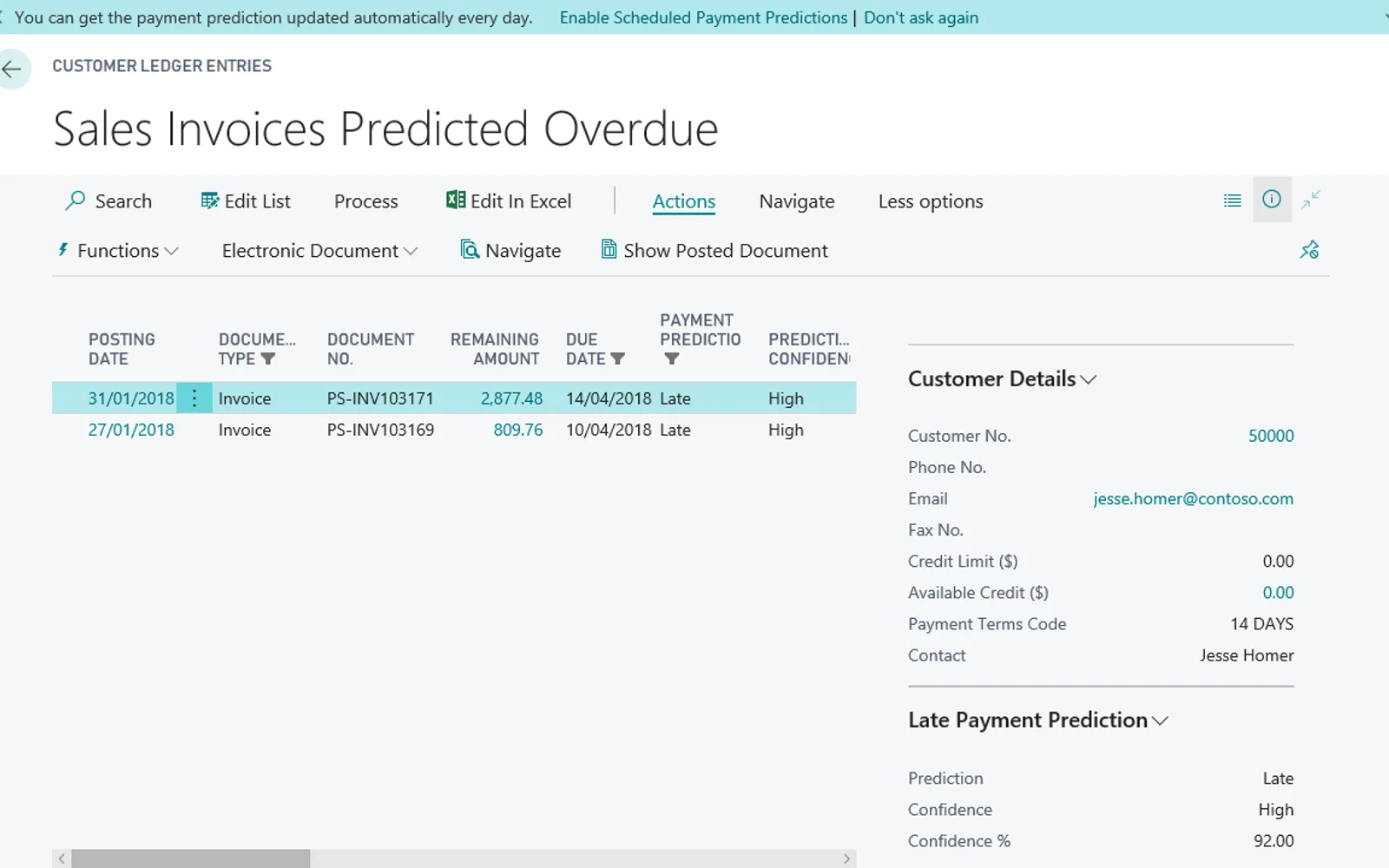Open the Navigate menu tab
Image resolution: width=1389 pixels, height=868 pixels.
pos(797,201)
